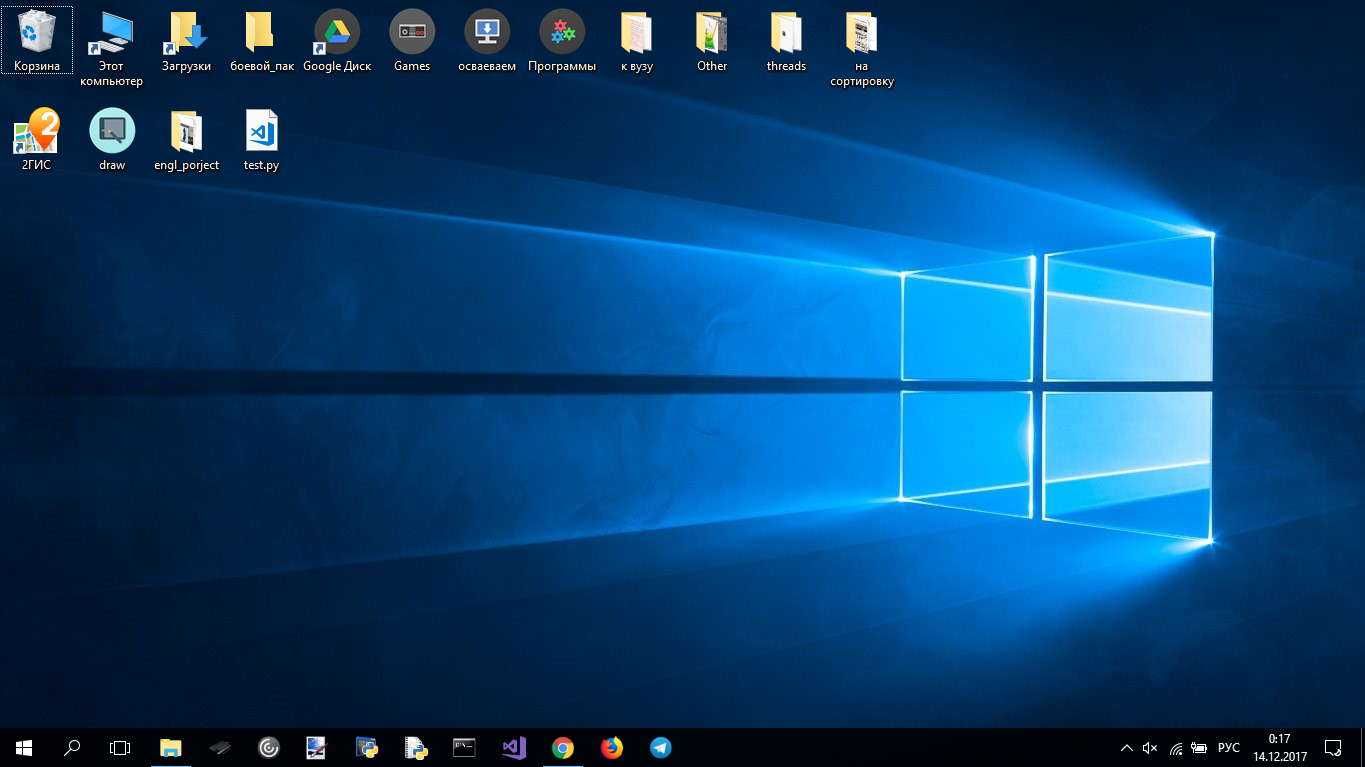Image resolution: width=1365 pixels, height=767 pixels.
Task: Click the muted volume tray icon
Action: click(x=1150, y=748)
